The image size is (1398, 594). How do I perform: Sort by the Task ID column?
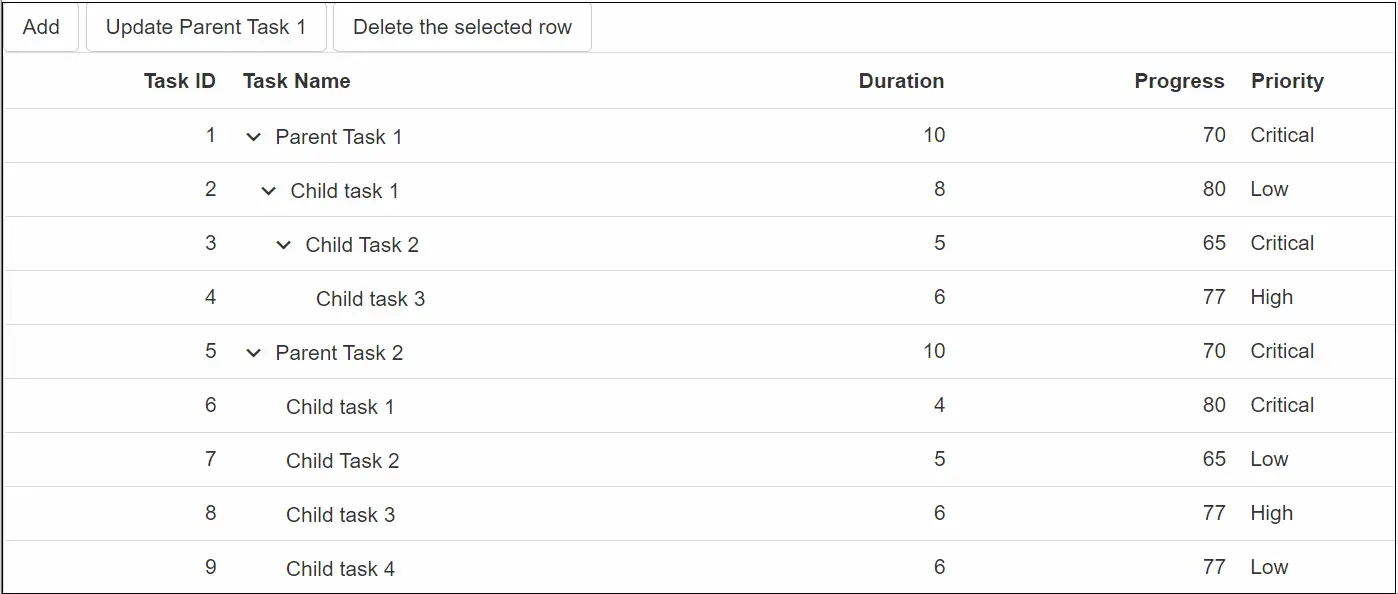(x=180, y=81)
